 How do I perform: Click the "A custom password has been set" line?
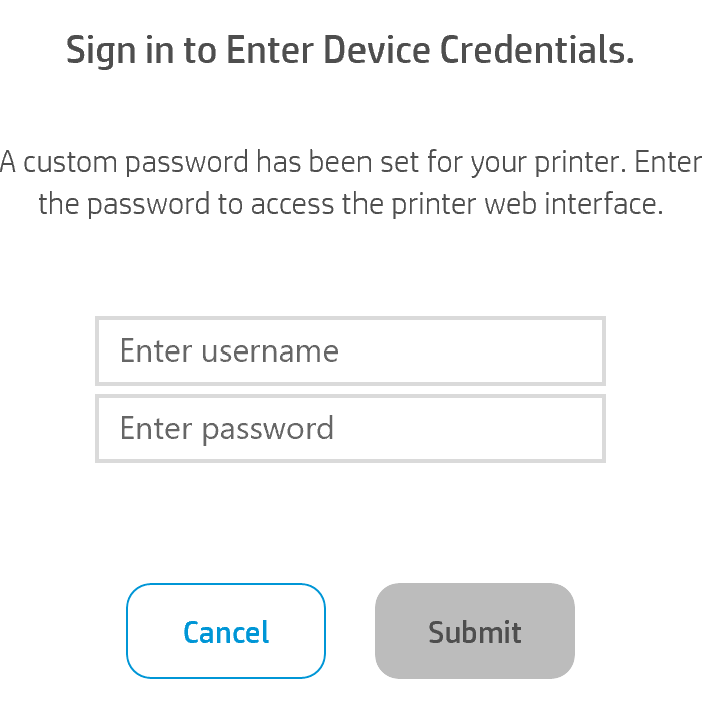point(350,162)
